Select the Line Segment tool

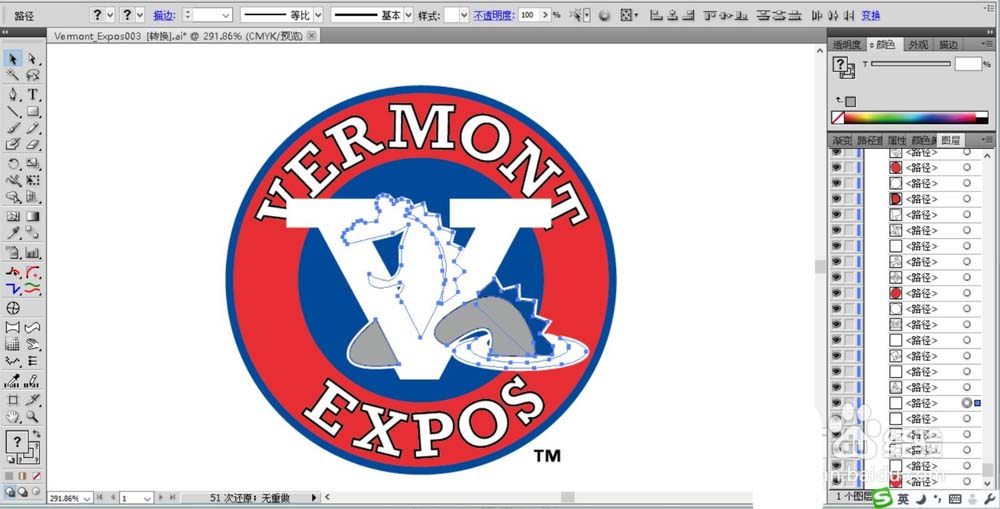(13, 112)
